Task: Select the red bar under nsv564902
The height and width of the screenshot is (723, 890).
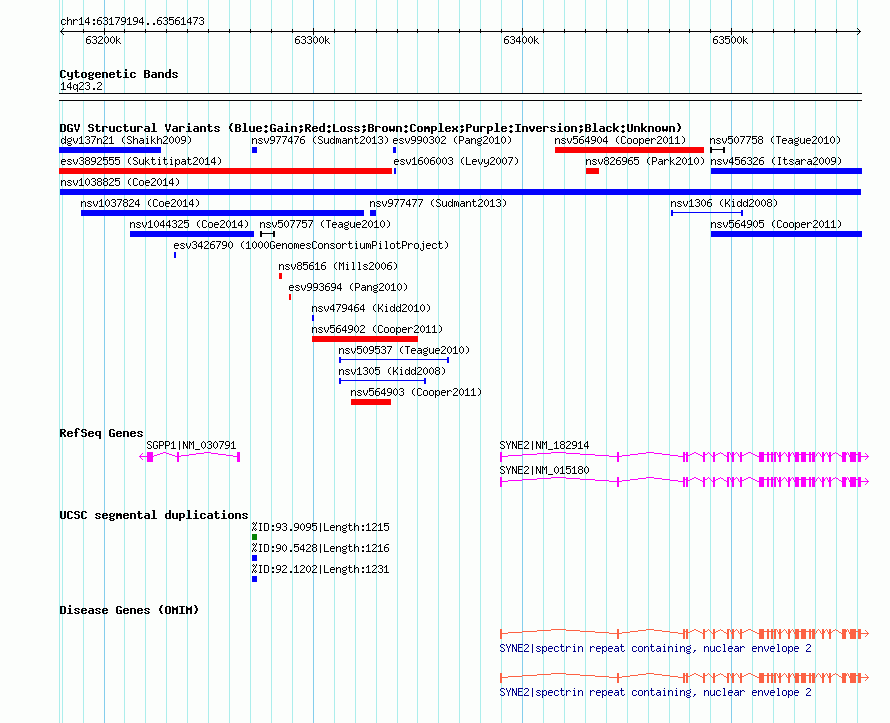Action: (x=365, y=339)
